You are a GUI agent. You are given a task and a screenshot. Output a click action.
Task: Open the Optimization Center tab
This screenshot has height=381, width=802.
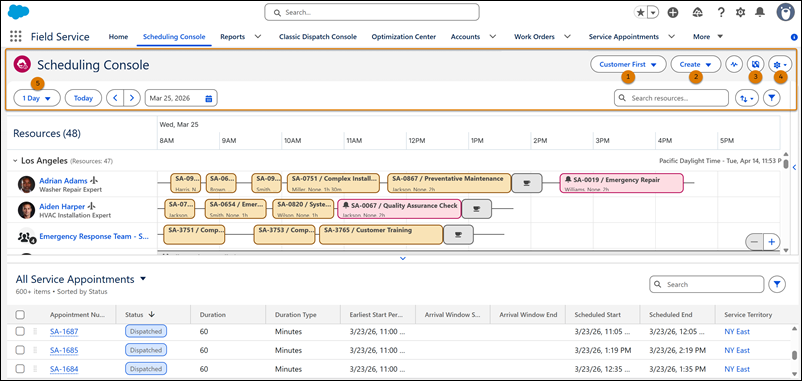tap(404, 37)
